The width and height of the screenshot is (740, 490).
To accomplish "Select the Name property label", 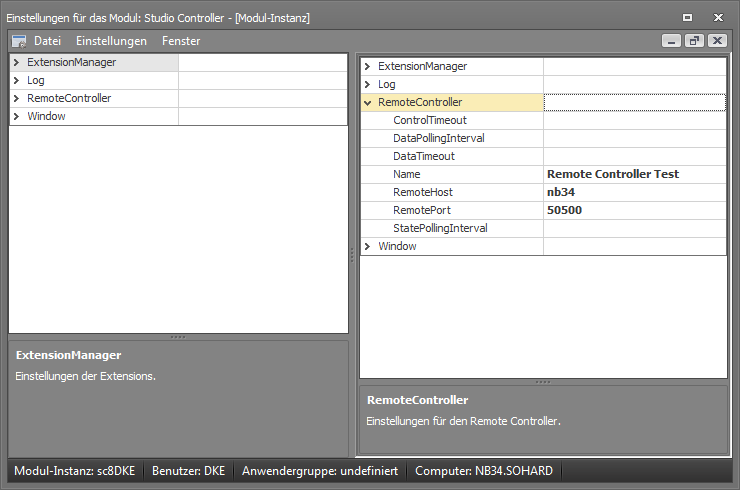I will (406, 174).
